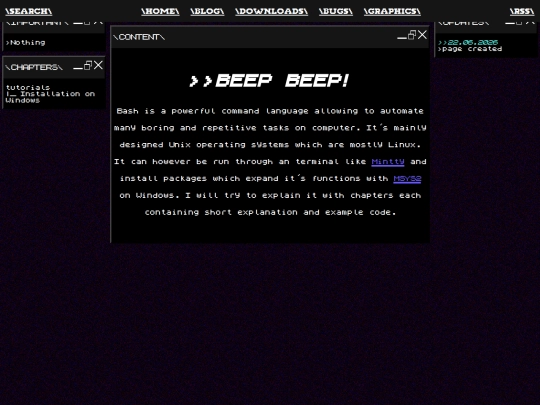
Task: Select the 22.06.2026 update date
Action: (468, 42)
